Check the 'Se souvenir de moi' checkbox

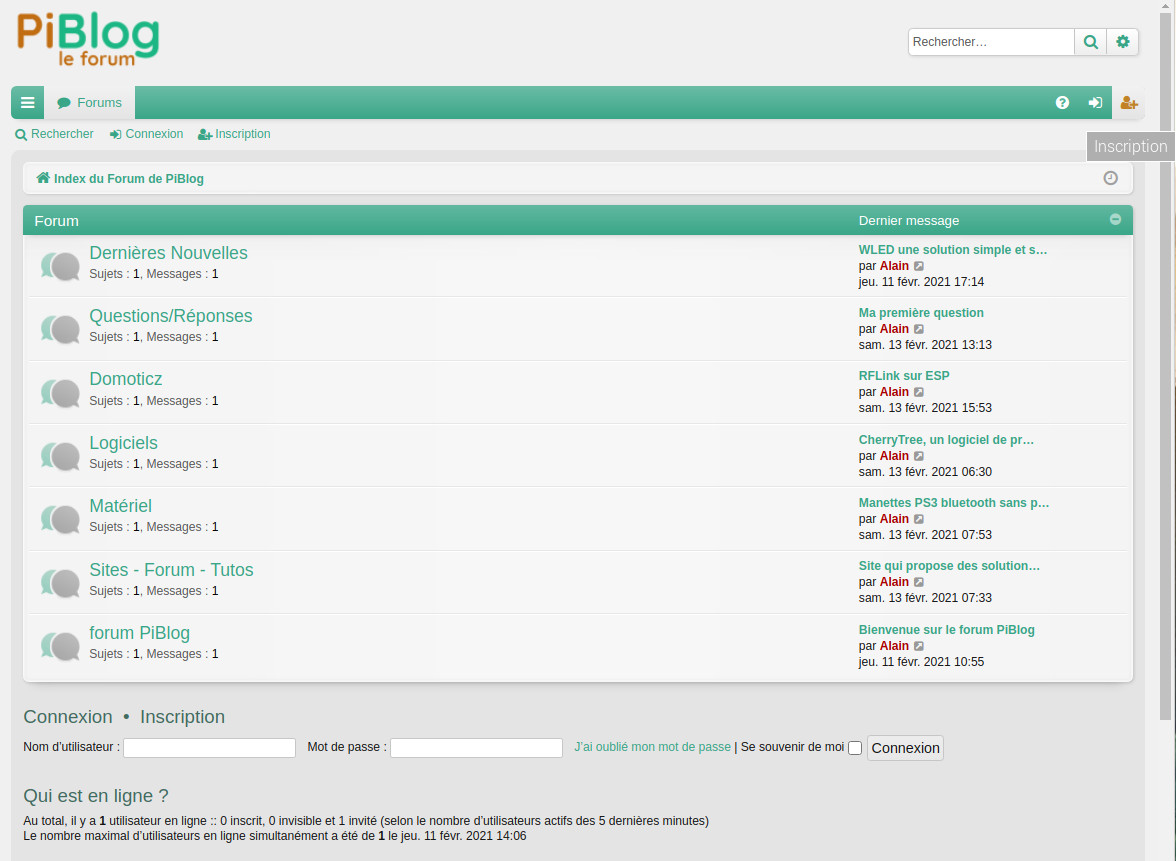pyautogui.click(x=855, y=748)
